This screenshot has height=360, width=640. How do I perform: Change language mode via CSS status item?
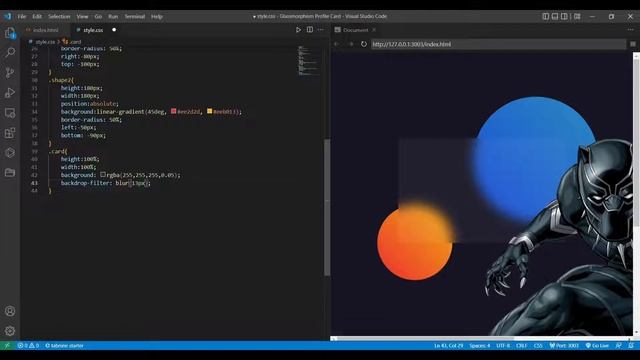538,345
